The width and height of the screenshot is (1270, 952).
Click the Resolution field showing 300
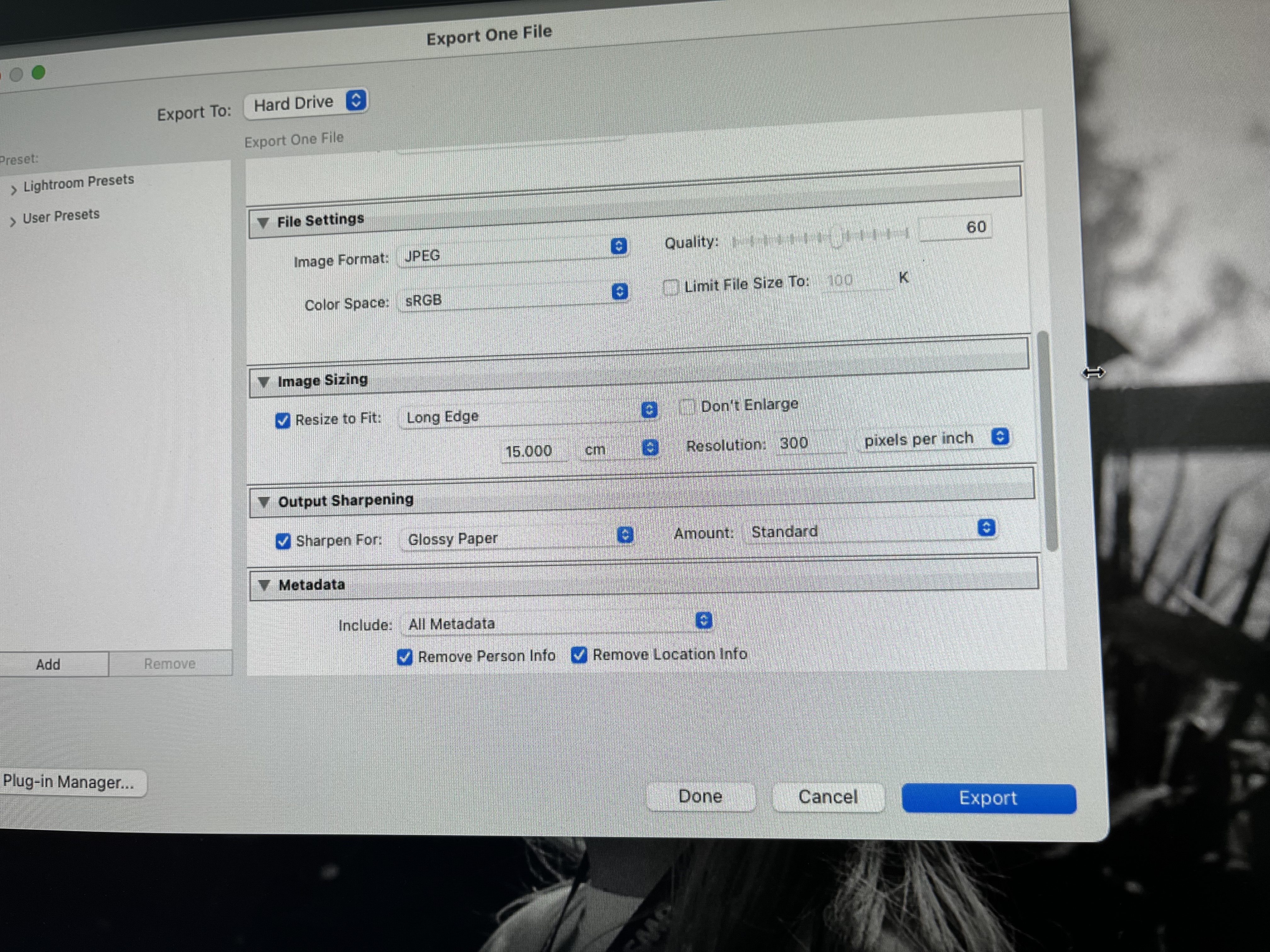click(x=811, y=443)
